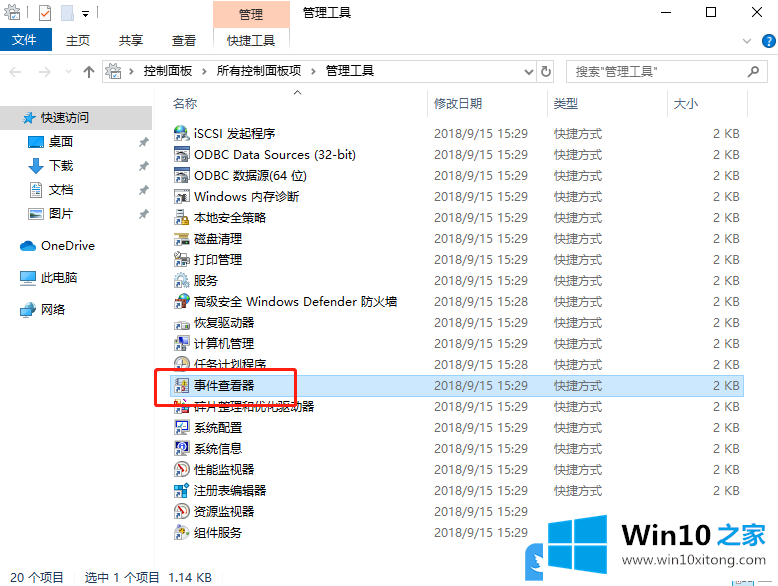The width and height of the screenshot is (778, 586).
Task: Click the 组件服务 icon
Action: tap(182, 532)
